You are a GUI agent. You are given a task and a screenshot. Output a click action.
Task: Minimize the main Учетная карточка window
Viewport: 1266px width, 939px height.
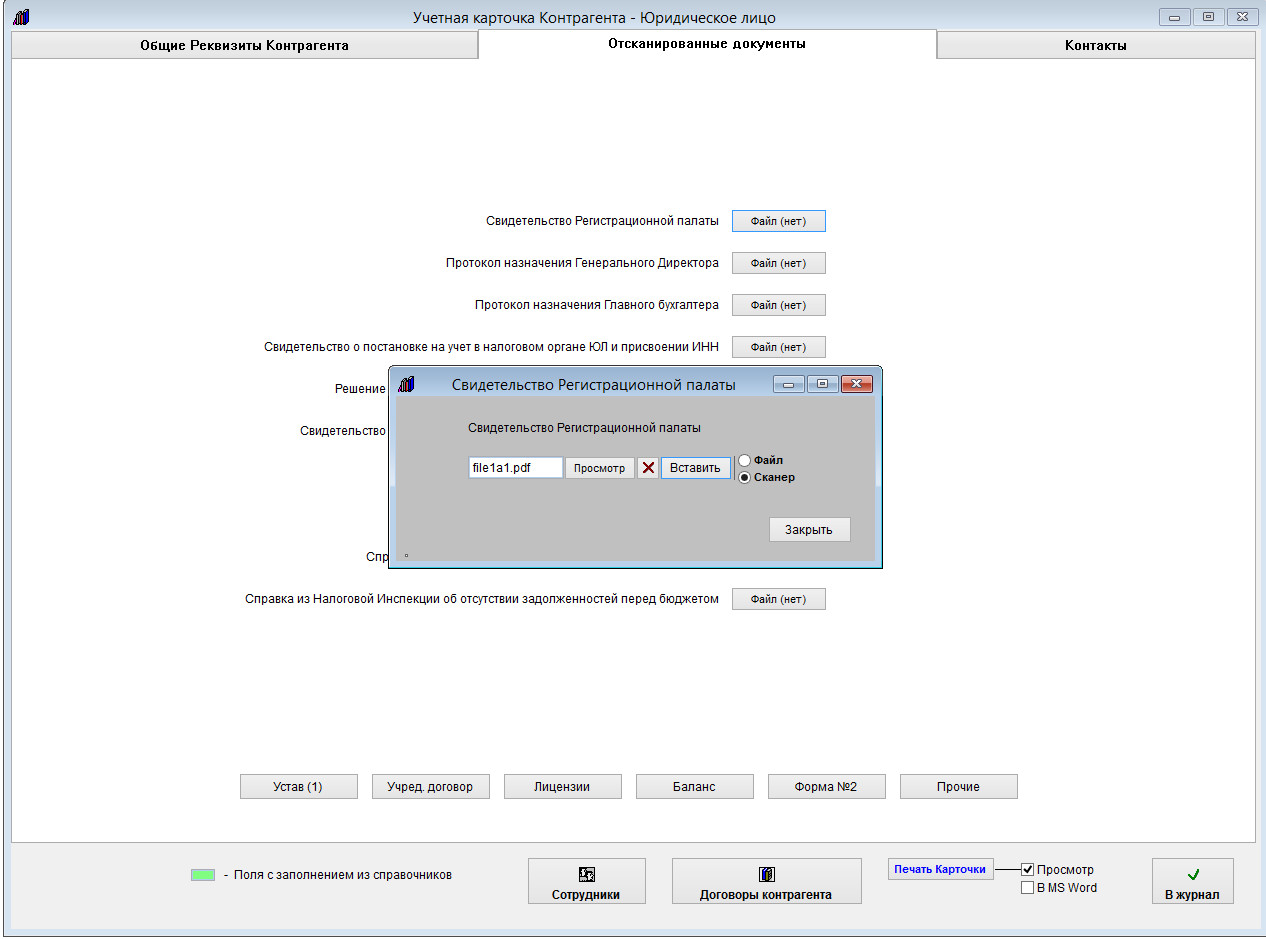pos(1174,17)
